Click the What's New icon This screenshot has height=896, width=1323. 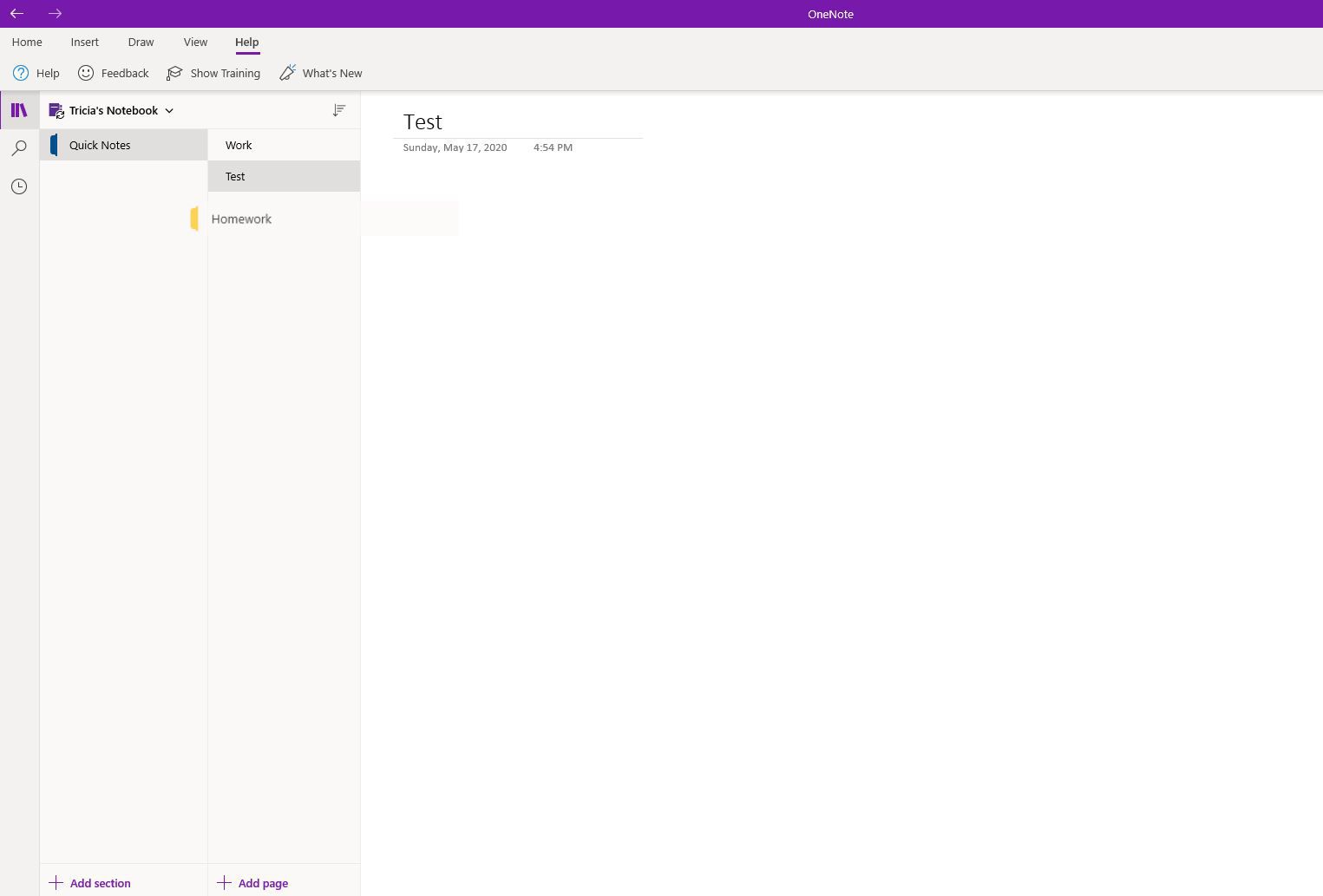287,73
